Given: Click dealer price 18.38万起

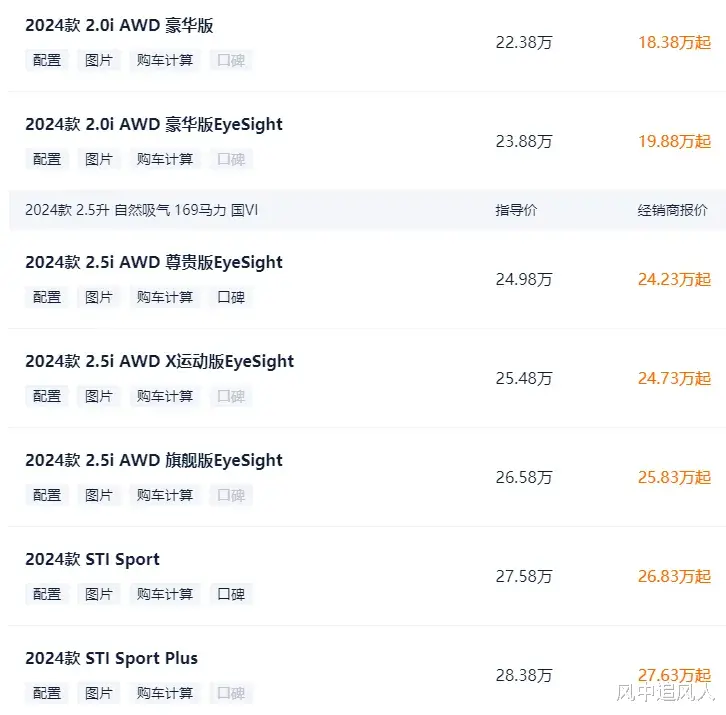Looking at the screenshot, I should point(674,43).
